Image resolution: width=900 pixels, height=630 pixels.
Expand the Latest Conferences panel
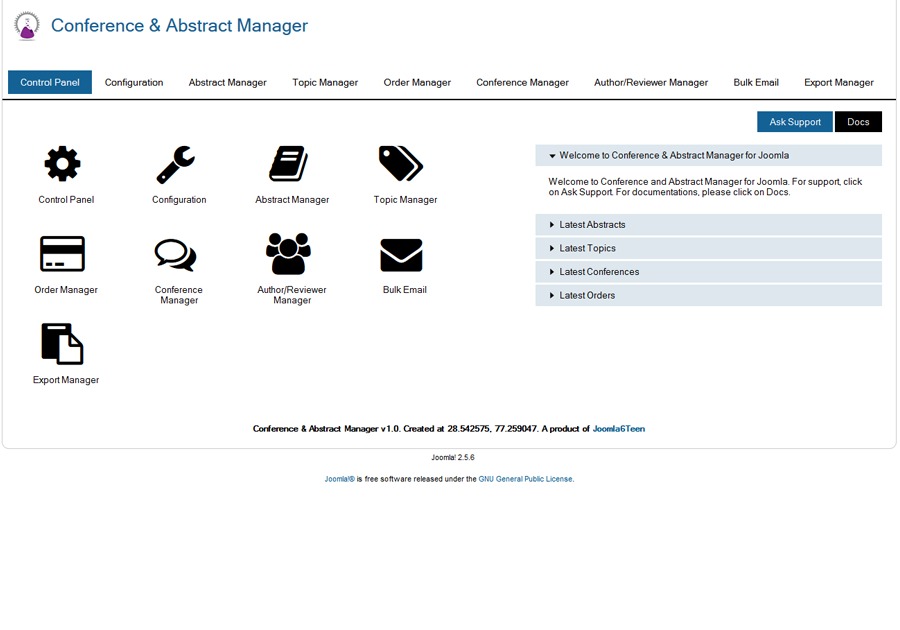point(708,271)
